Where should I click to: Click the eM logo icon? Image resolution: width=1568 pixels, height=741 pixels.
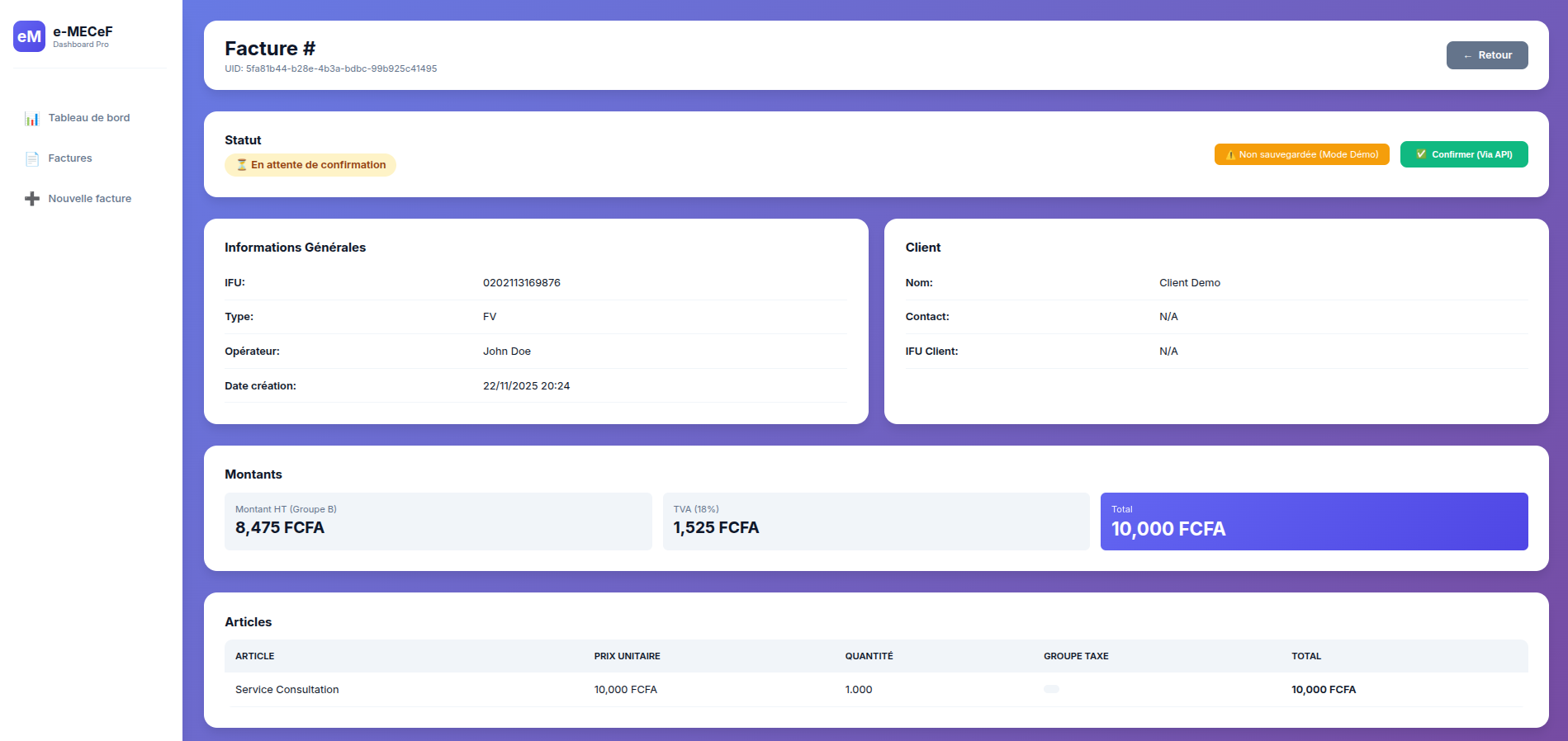[x=29, y=36]
